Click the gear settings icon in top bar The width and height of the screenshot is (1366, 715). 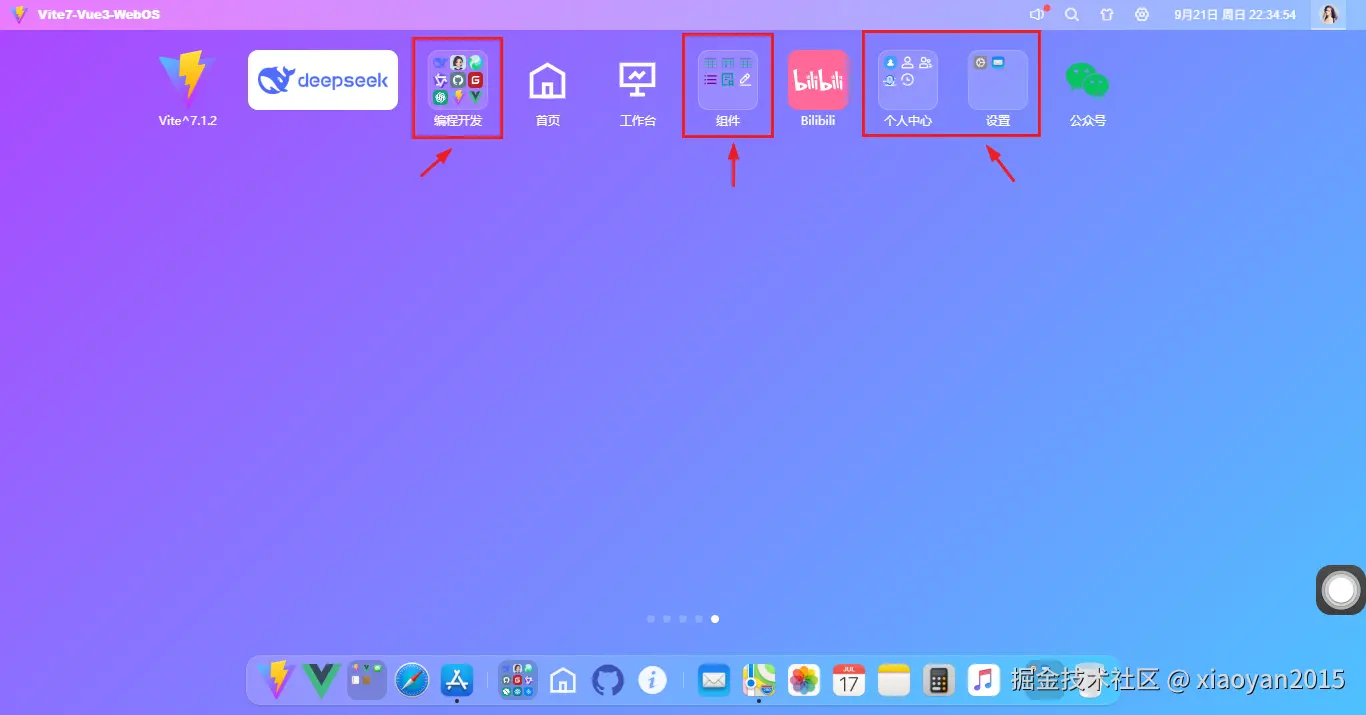point(1142,15)
